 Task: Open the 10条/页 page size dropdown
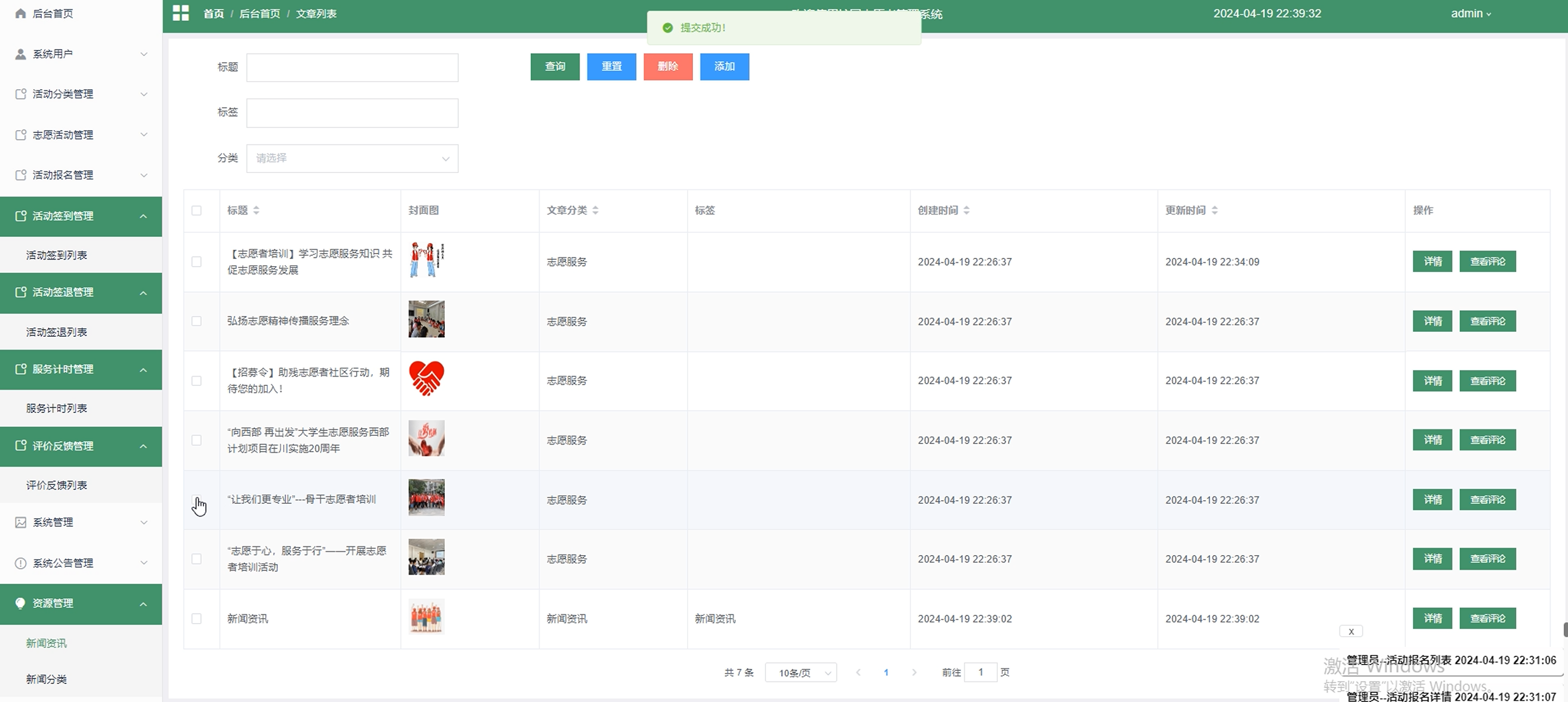pyautogui.click(x=800, y=673)
